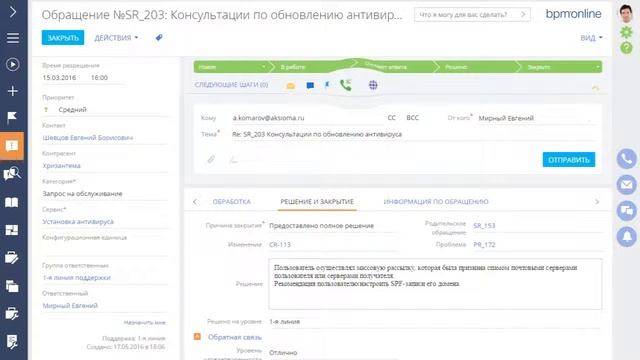The image size is (640, 360).
Task: Click the Запрос на обслуживание category value
Action: pyautogui.click(x=82, y=194)
